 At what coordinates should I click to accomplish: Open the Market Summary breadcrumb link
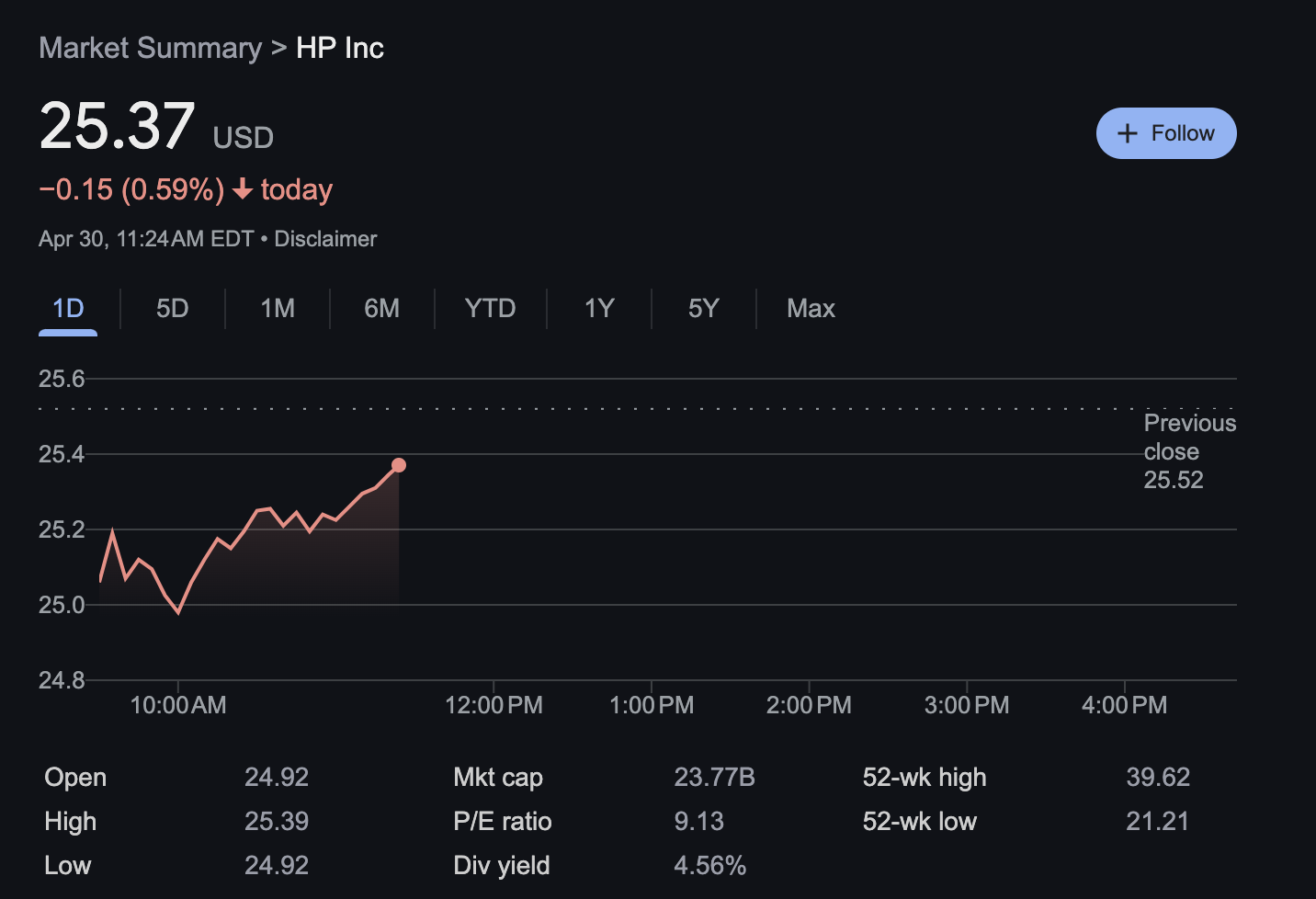click(151, 48)
